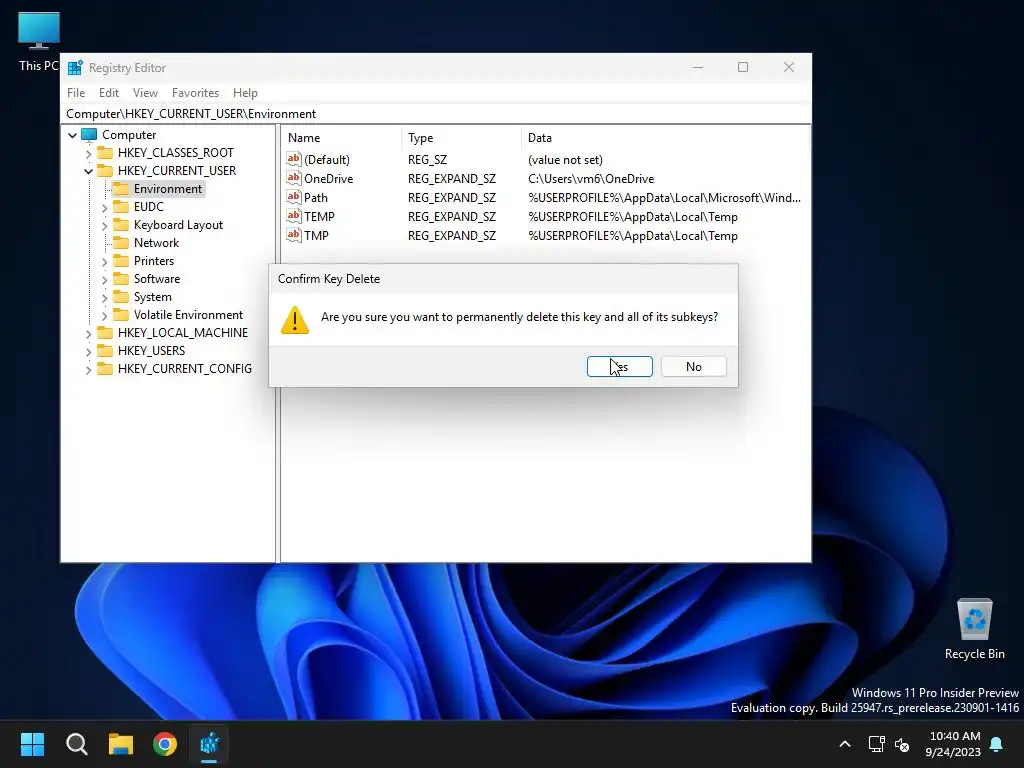Click the OneDrive value string icon
This screenshot has height=768, width=1024.
294,178
